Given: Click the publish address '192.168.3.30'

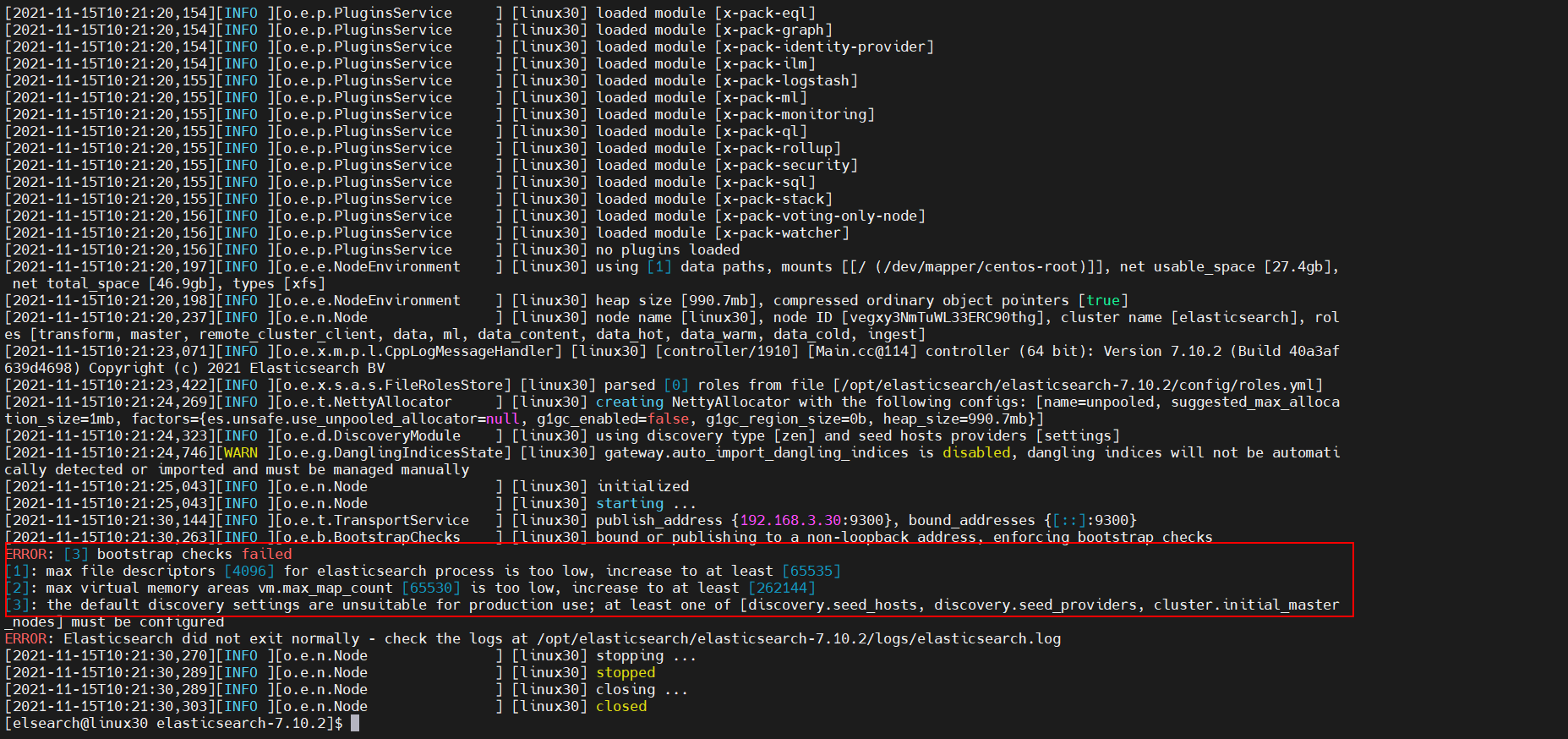Looking at the screenshot, I should [x=790, y=520].
